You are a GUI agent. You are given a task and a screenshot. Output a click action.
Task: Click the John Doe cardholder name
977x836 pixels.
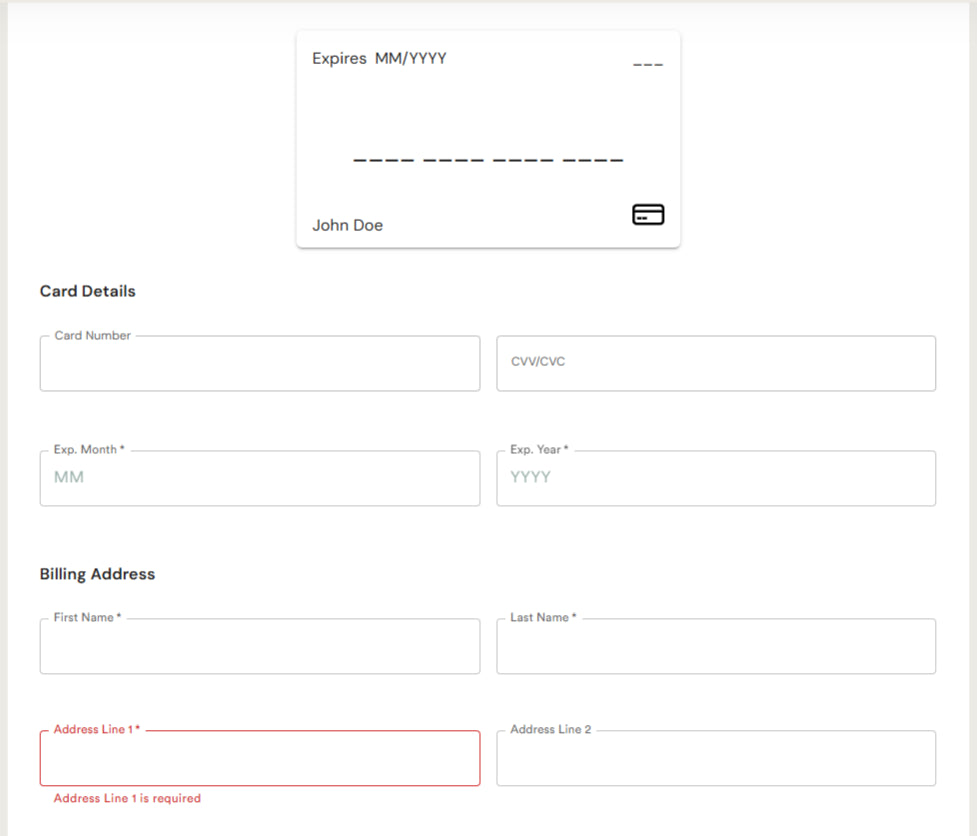click(x=347, y=225)
